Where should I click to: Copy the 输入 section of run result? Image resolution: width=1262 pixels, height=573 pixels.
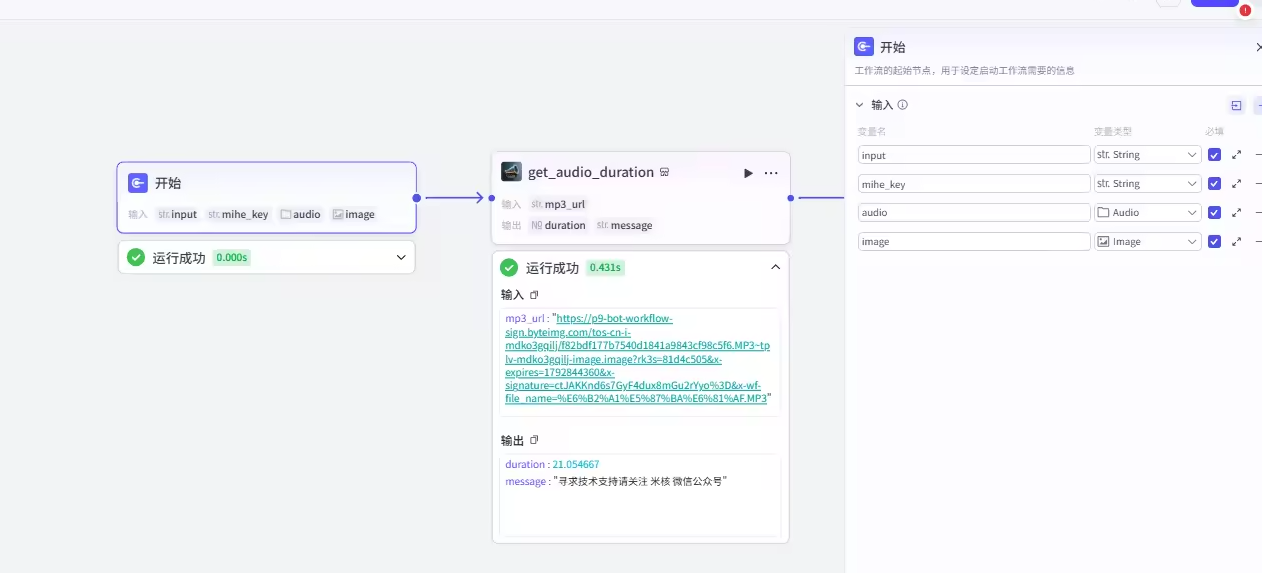534,295
